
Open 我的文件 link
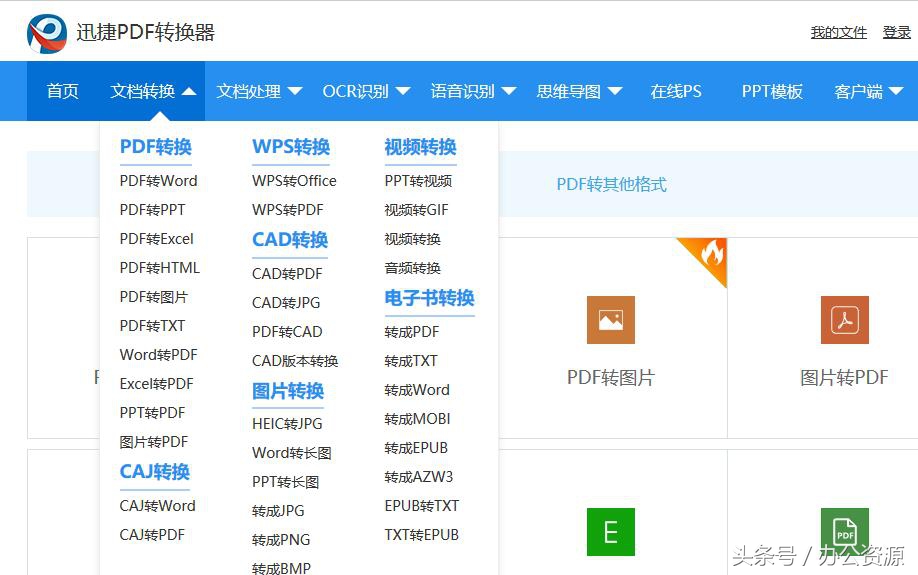[838, 33]
